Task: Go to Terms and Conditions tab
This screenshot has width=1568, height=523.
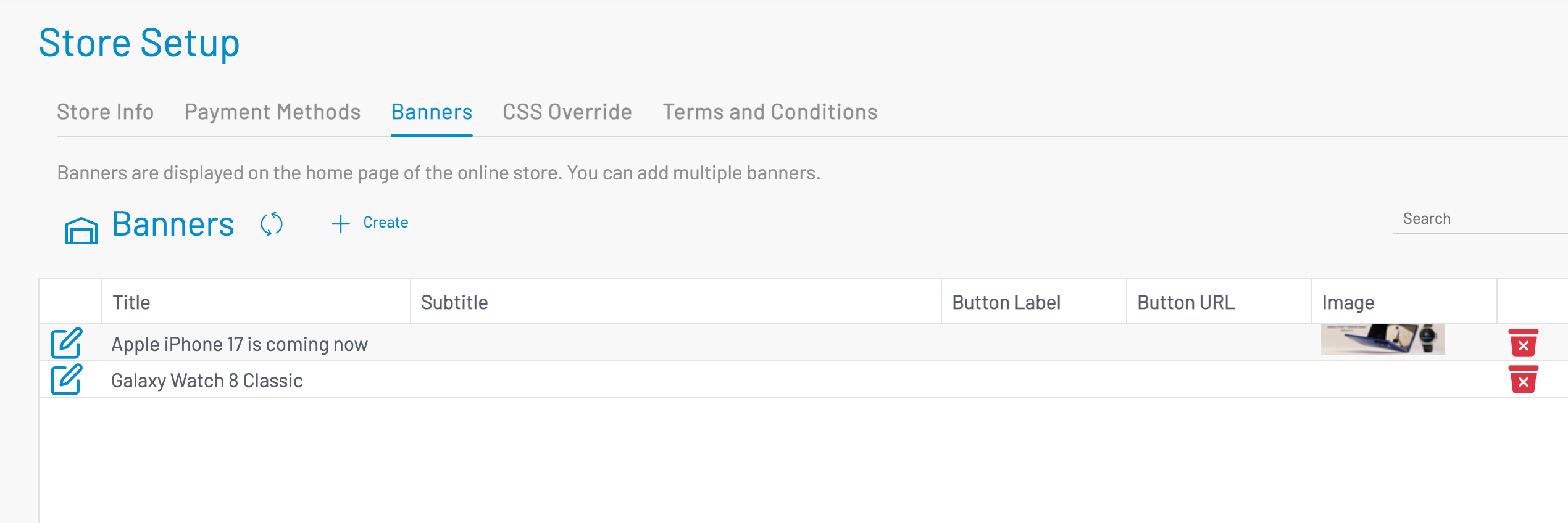Action: point(770,112)
